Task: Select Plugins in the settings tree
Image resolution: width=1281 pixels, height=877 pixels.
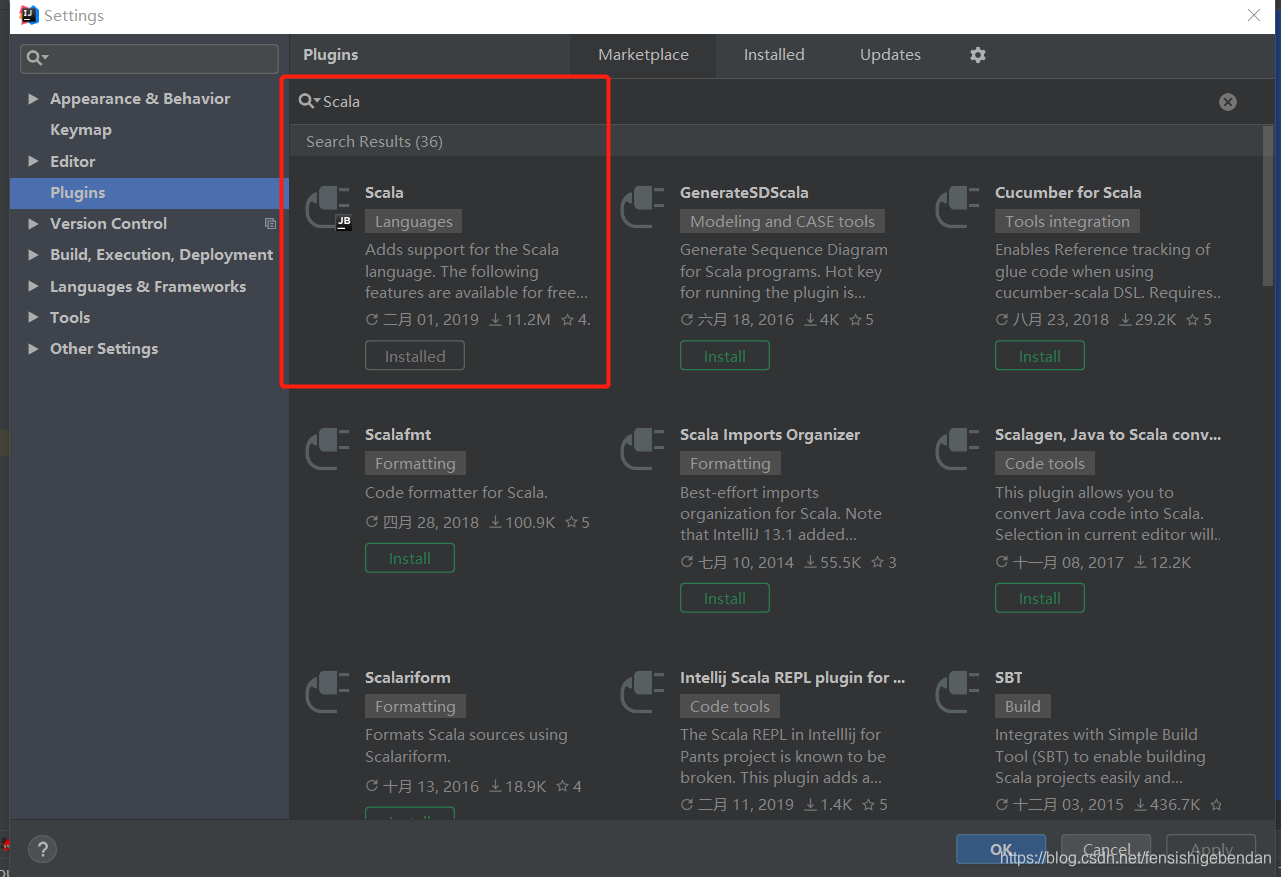Action: (x=149, y=193)
